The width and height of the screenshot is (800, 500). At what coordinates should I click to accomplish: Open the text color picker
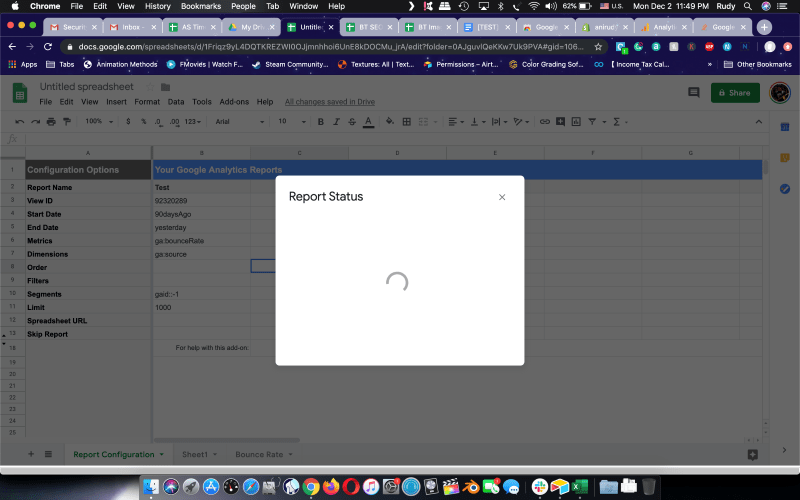click(368, 121)
